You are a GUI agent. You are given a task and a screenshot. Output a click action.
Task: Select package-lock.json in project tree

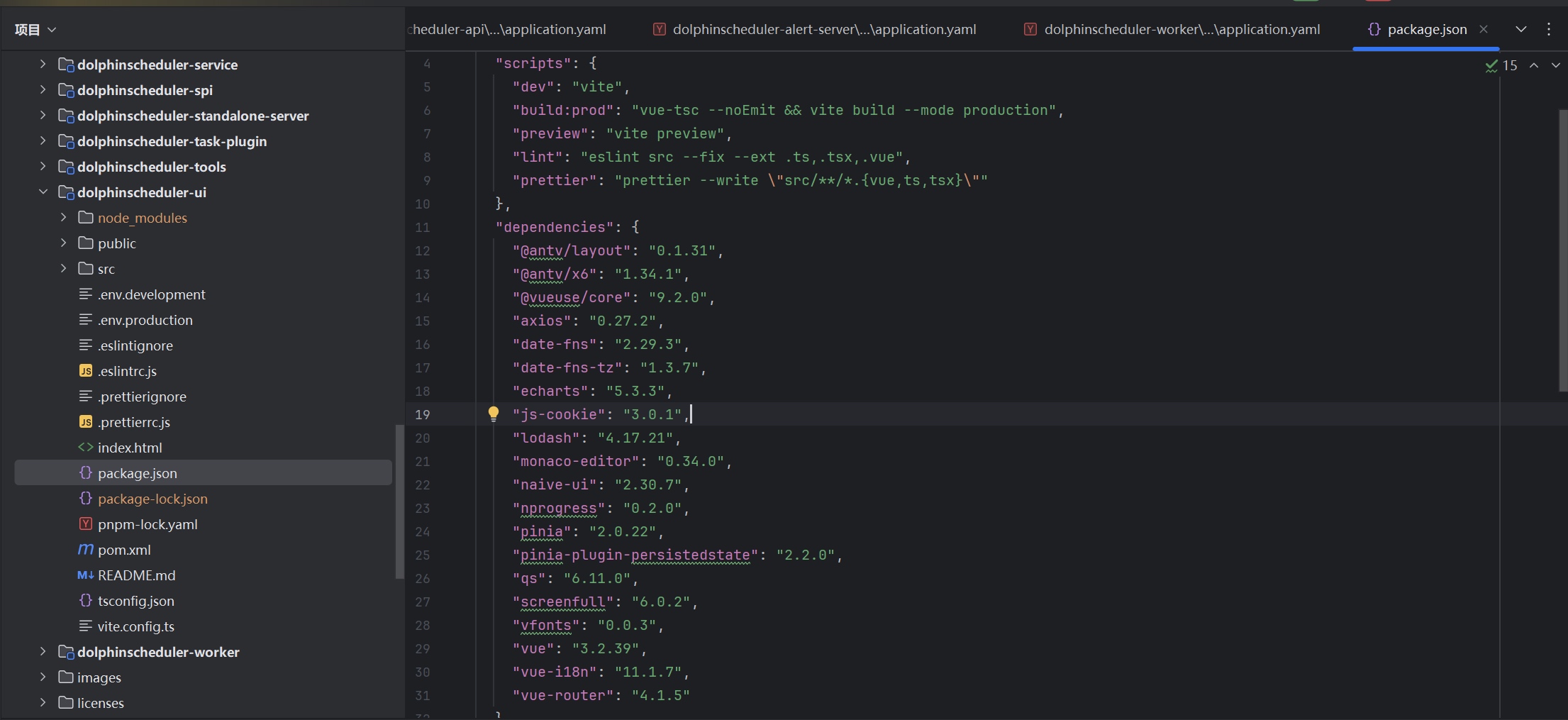tap(152, 499)
